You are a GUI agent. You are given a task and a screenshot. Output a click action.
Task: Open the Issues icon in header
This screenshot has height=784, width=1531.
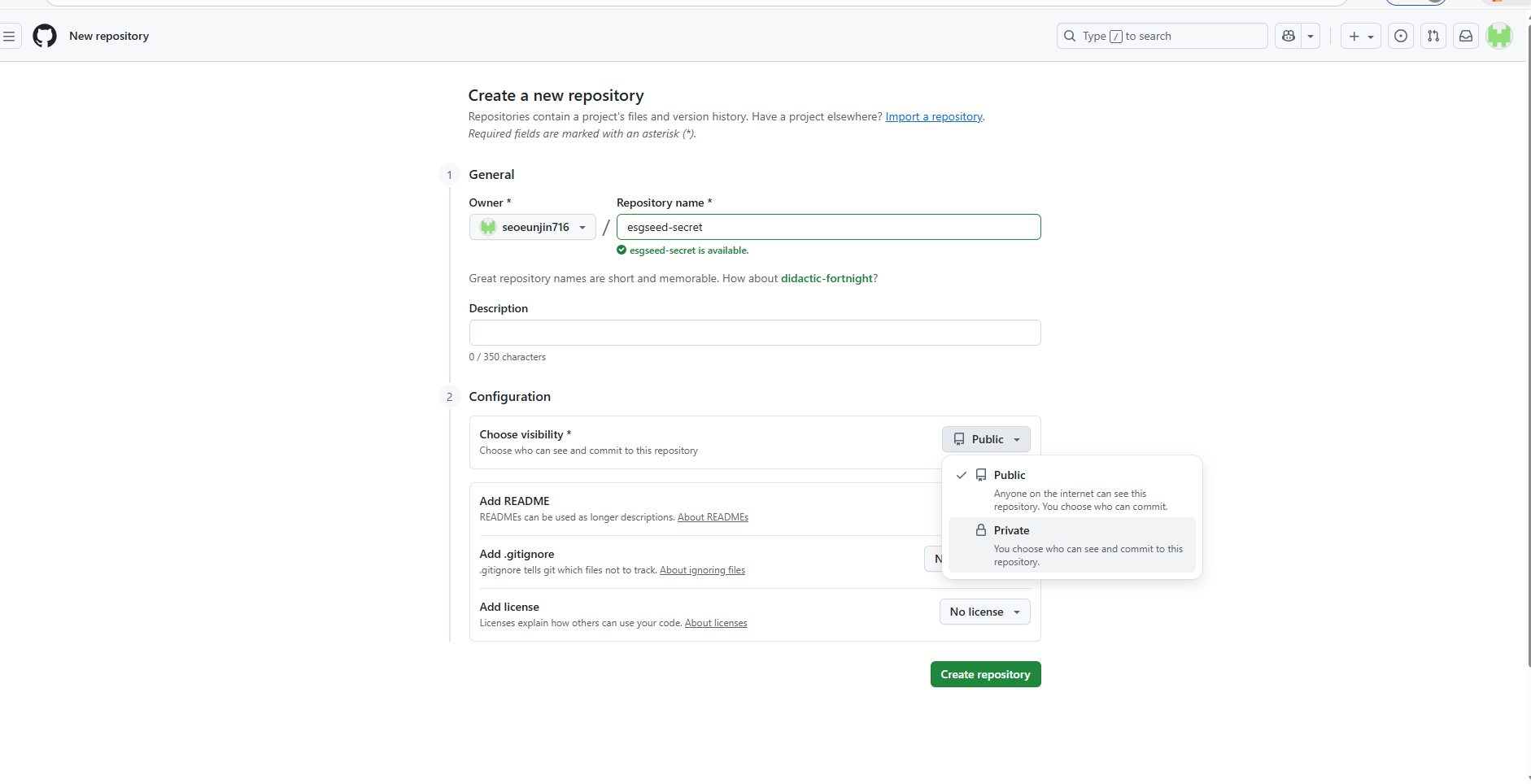(1400, 36)
